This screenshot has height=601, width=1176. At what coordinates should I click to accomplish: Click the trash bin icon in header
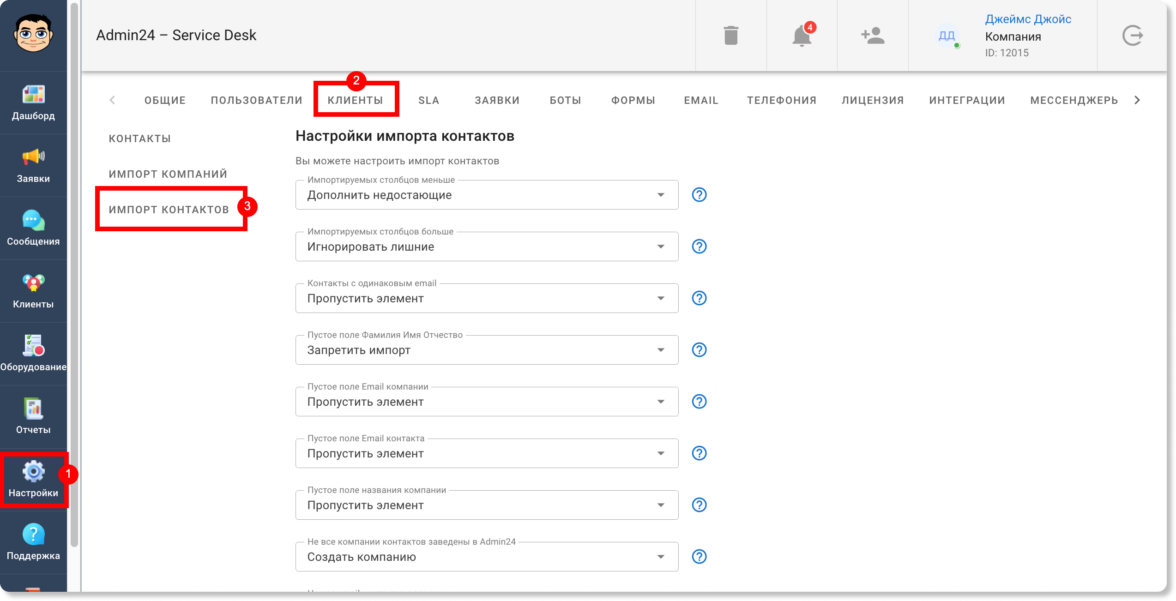tap(731, 36)
